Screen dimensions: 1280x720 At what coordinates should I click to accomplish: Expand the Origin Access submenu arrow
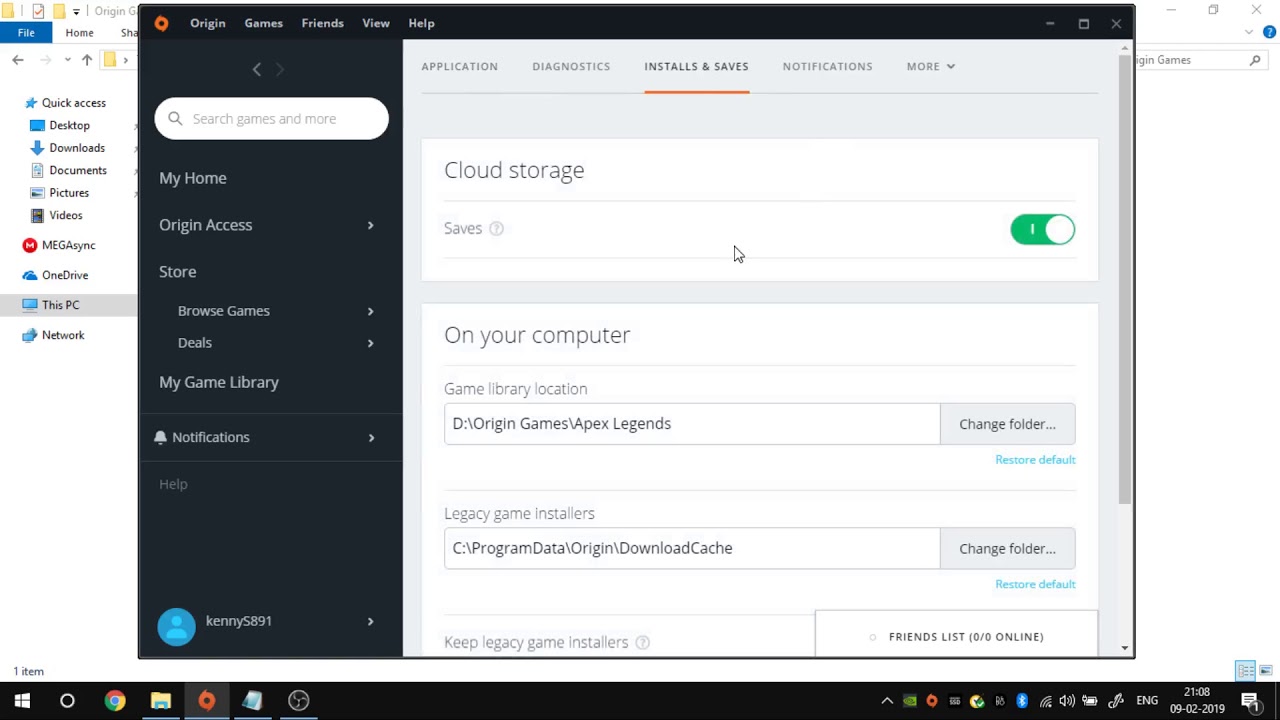coord(370,225)
